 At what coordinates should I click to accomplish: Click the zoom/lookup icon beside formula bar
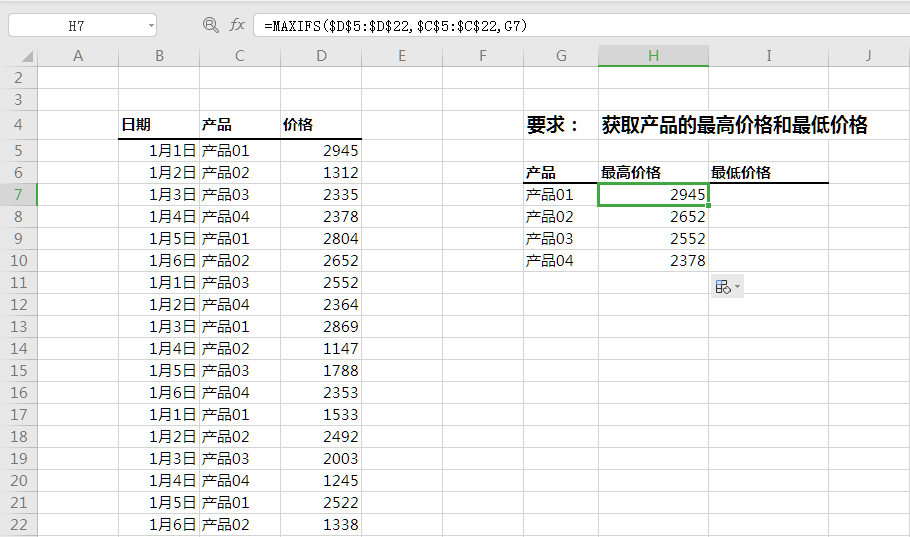pyautogui.click(x=210, y=25)
